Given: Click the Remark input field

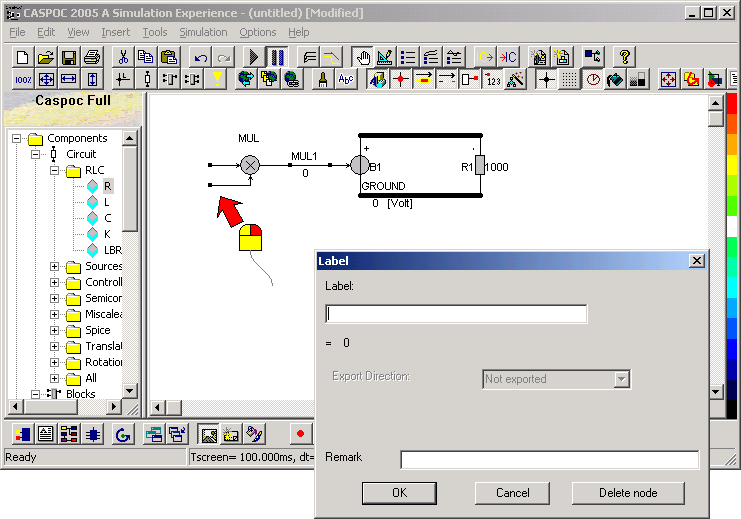Looking at the screenshot, I should tap(550, 459).
